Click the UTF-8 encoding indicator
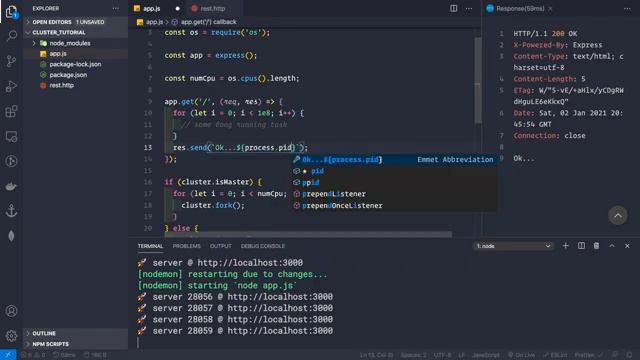The width and height of the screenshot is (640, 360). [x=442, y=355]
